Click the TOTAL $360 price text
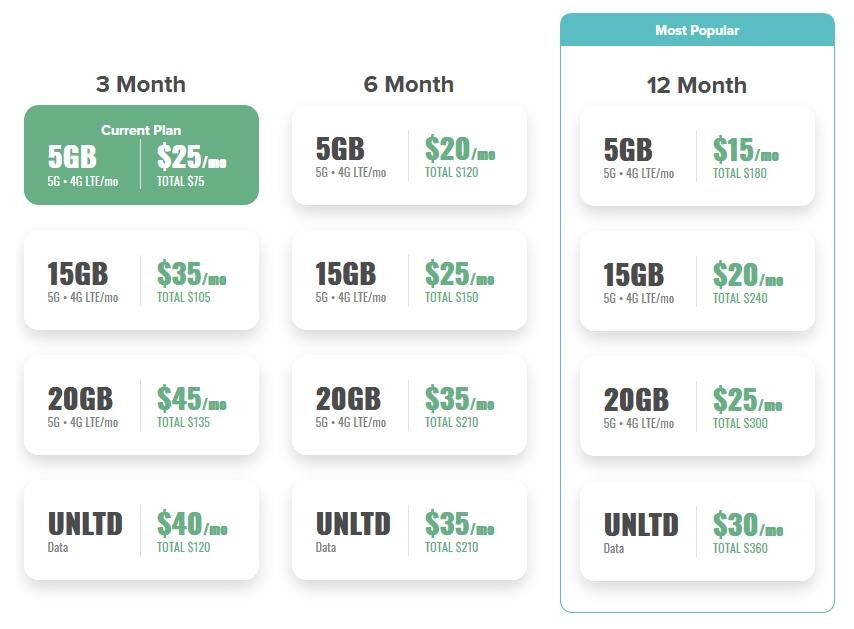This screenshot has width=854, height=629. 740,548
